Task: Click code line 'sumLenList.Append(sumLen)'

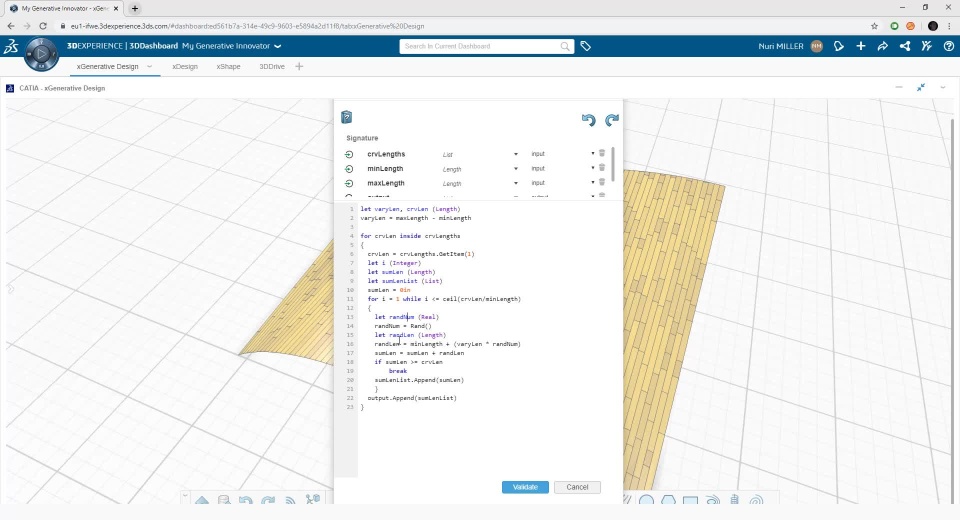Action: click(419, 380)
